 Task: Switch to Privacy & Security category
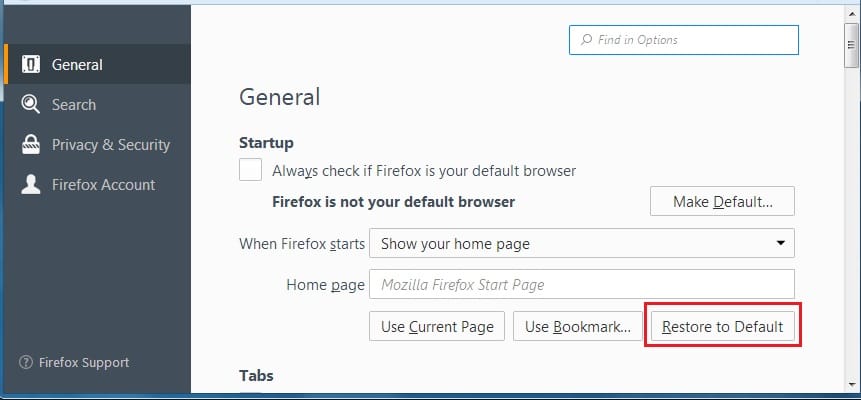pyautogui.click(x=110, y=145)
